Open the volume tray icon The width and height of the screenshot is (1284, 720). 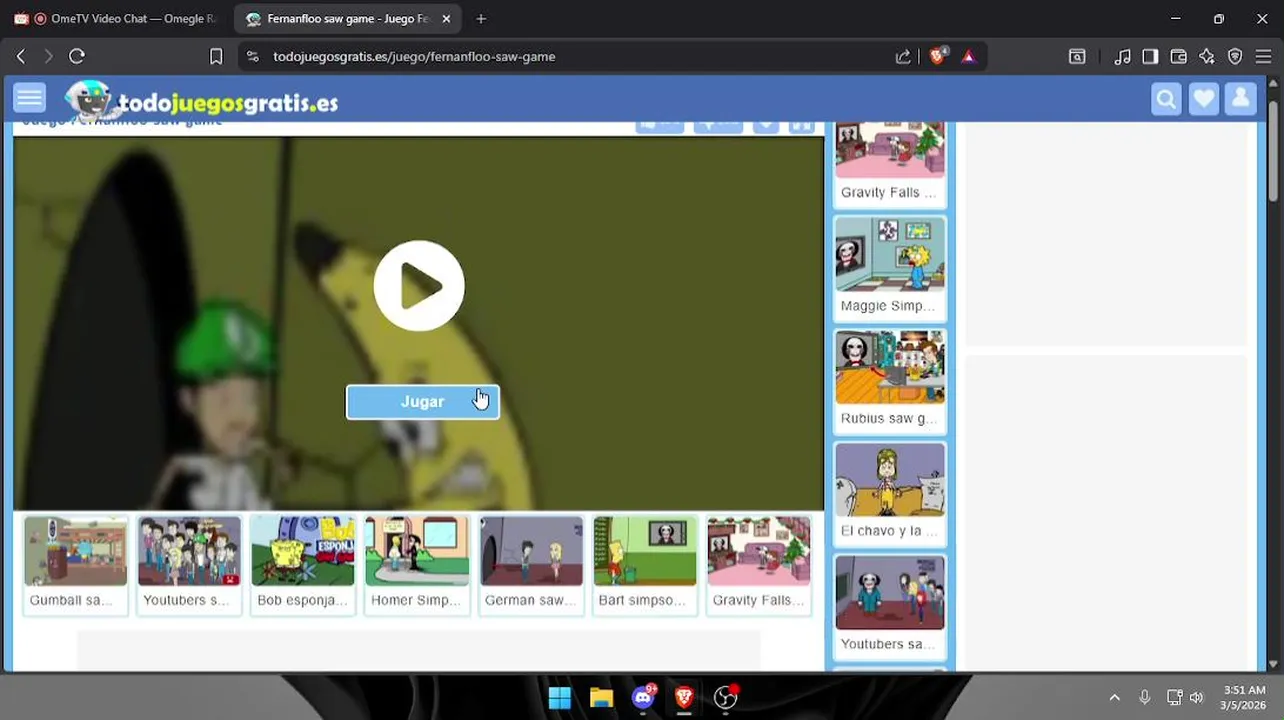1197,697
